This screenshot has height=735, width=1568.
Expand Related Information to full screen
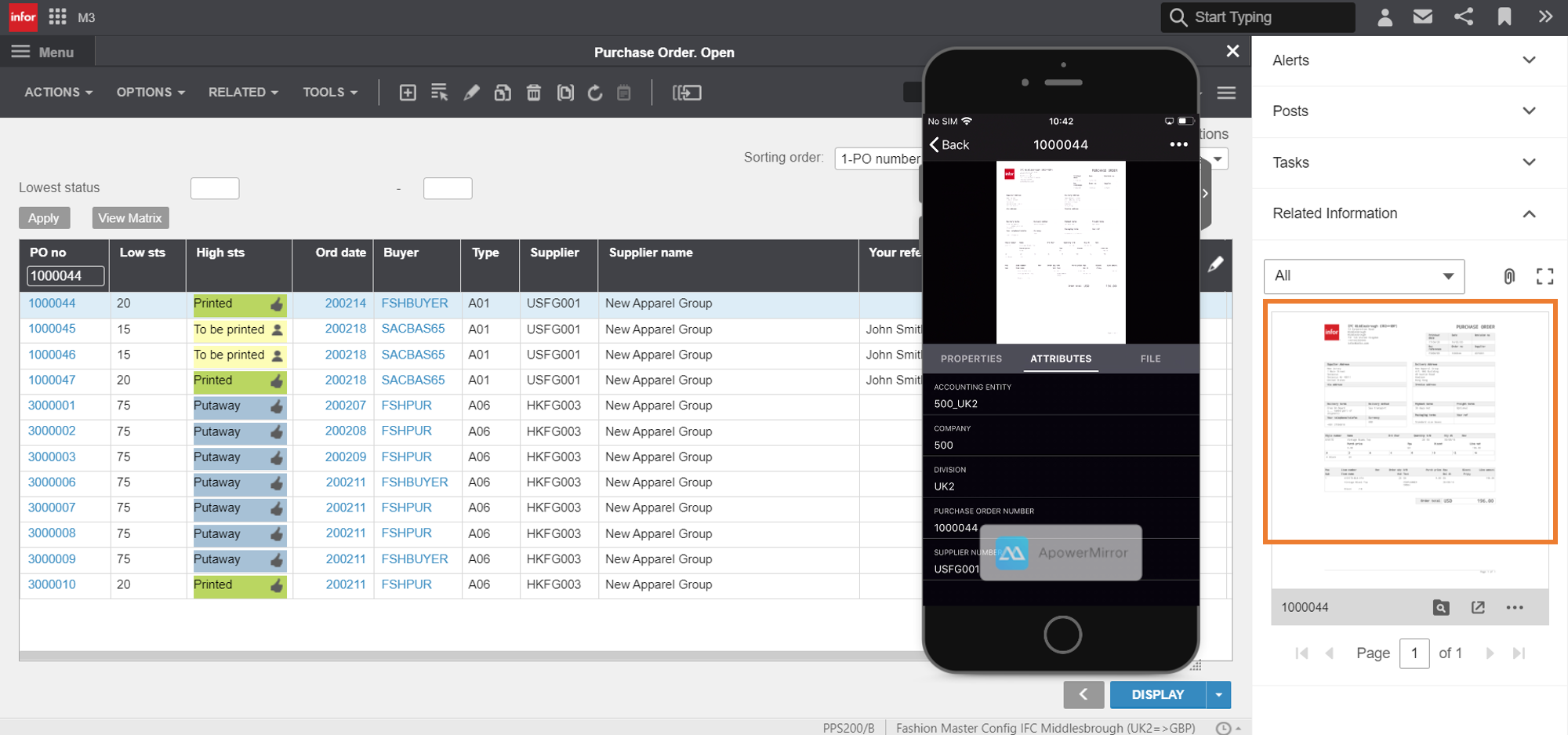tap(1544, 276)
